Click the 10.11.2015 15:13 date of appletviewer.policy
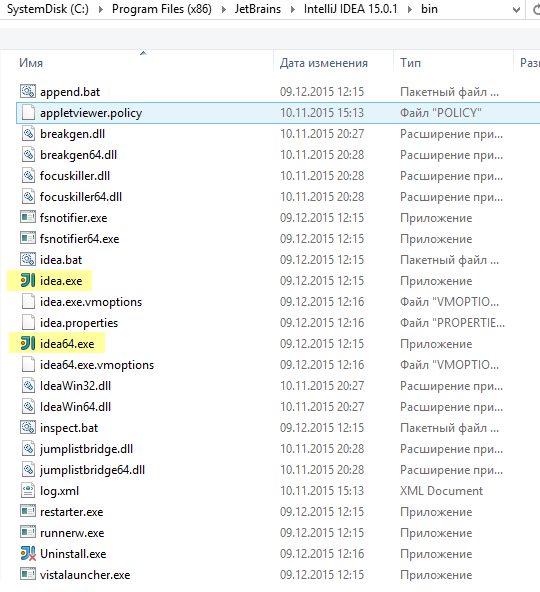Viewport: 540px width, 592px height. [x=322, y=113]
